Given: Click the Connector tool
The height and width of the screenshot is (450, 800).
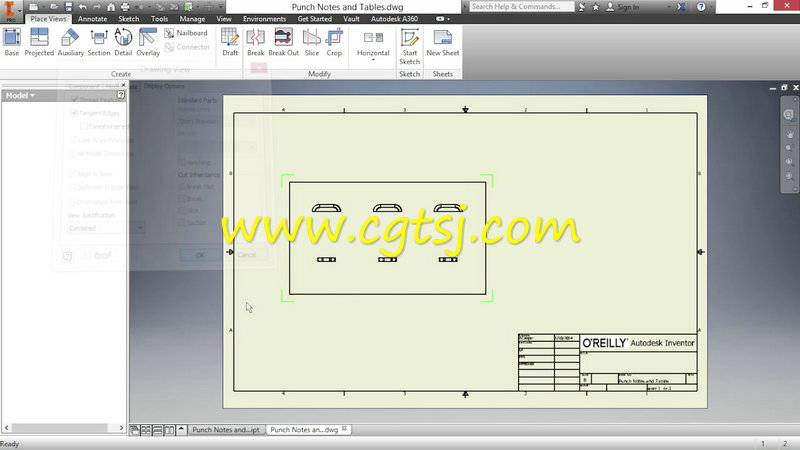Looking at the screenshot, I should (187, 47).
